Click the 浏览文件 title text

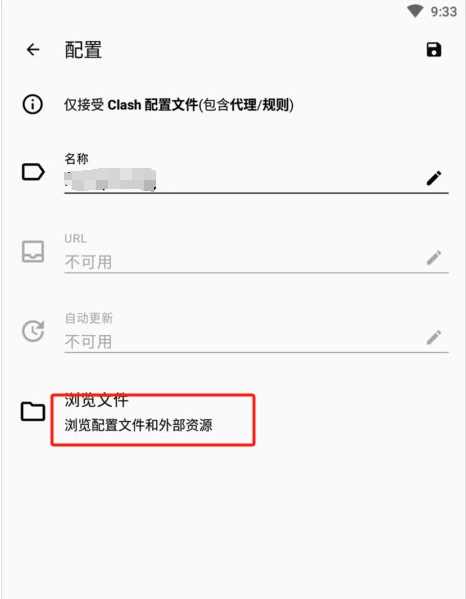(x=96, y=400)
